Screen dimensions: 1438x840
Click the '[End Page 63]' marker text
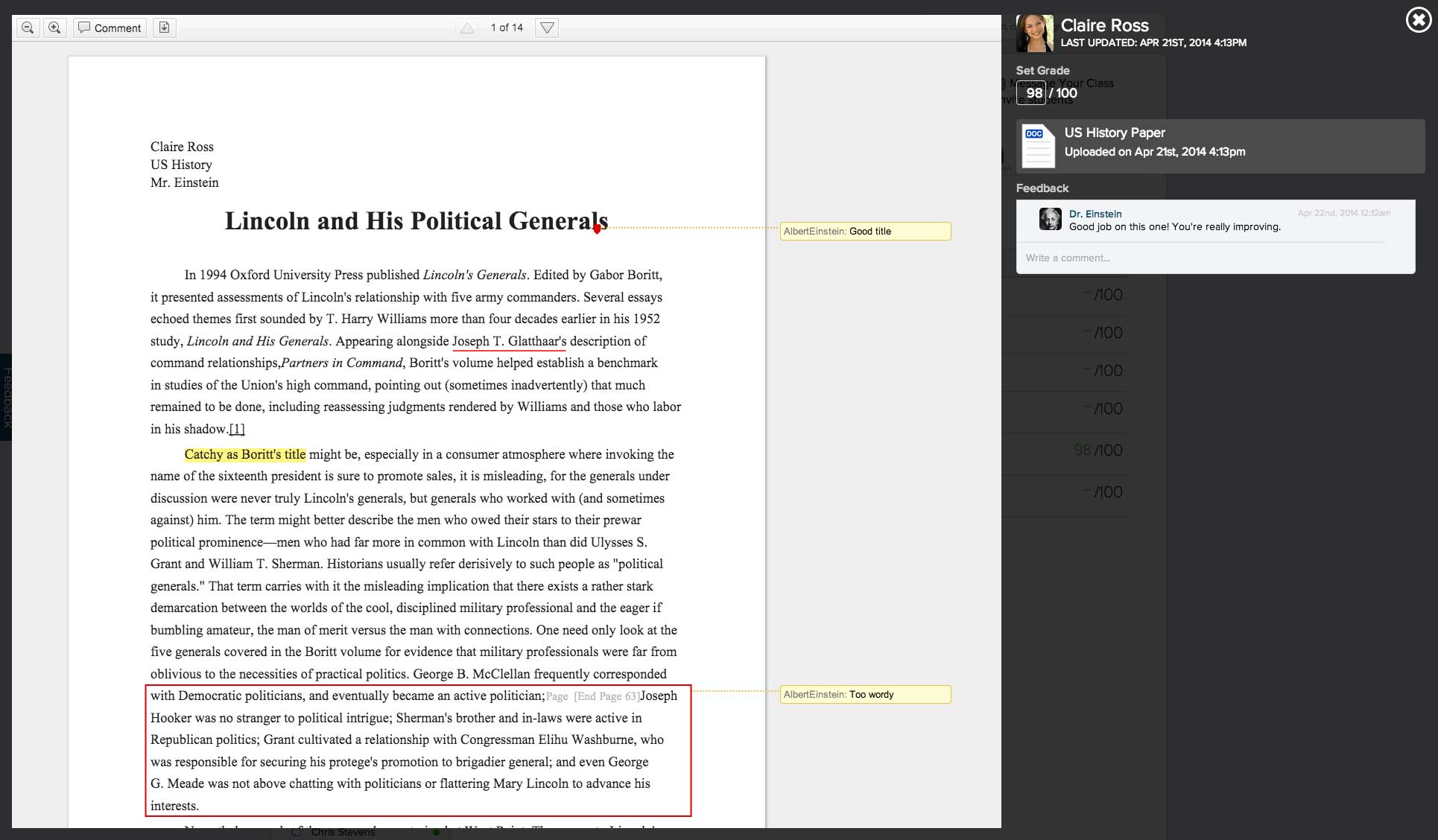click(607, 696)
